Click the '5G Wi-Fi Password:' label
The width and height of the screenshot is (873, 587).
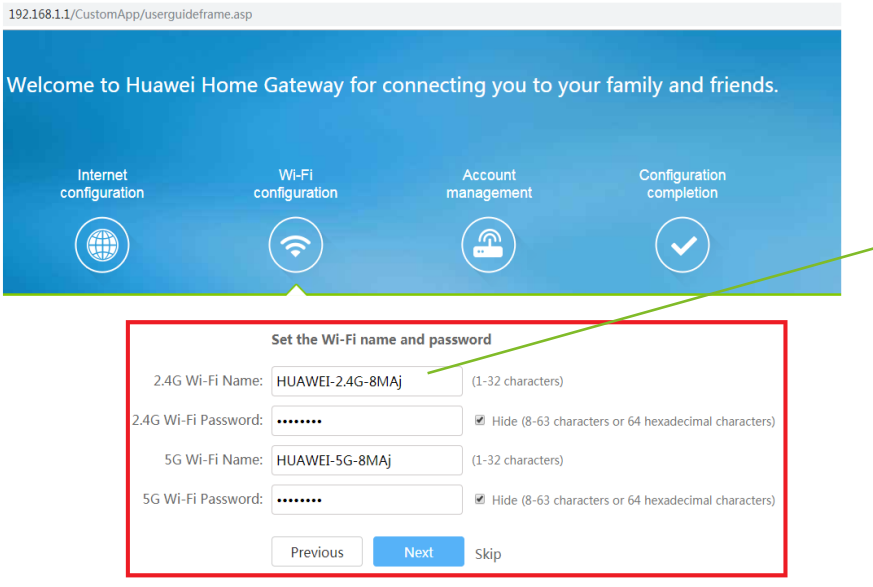(x=203, y=500)
